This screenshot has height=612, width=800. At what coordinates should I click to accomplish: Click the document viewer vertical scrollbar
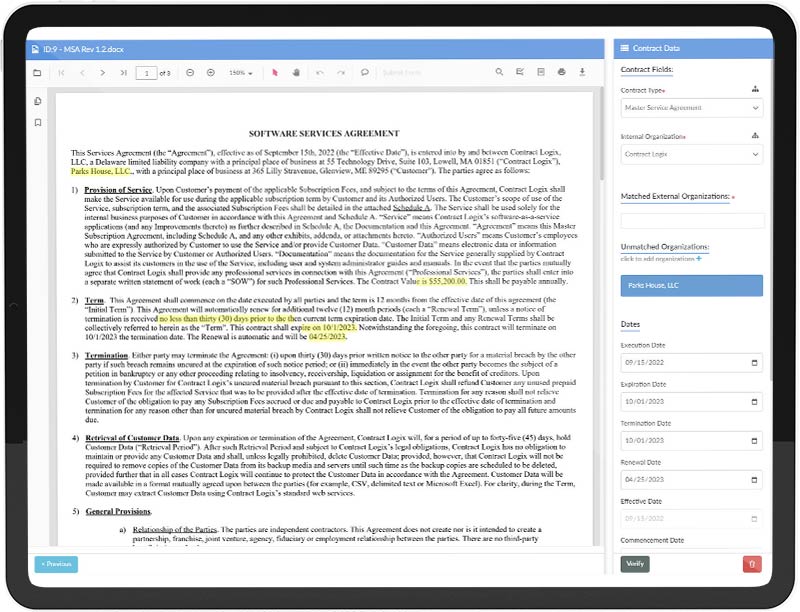point(602,134)
